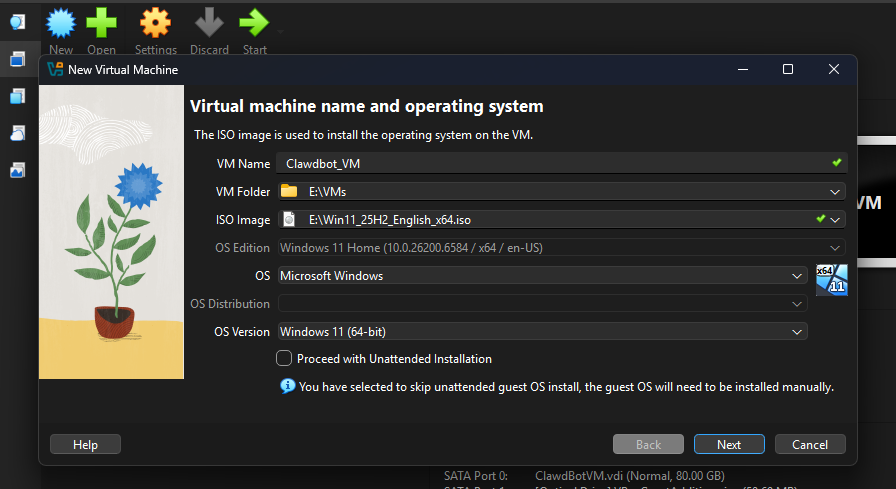This screenshot has width=896, height=489.
Task: Click the Cancel button
Action: click(810, 444)
